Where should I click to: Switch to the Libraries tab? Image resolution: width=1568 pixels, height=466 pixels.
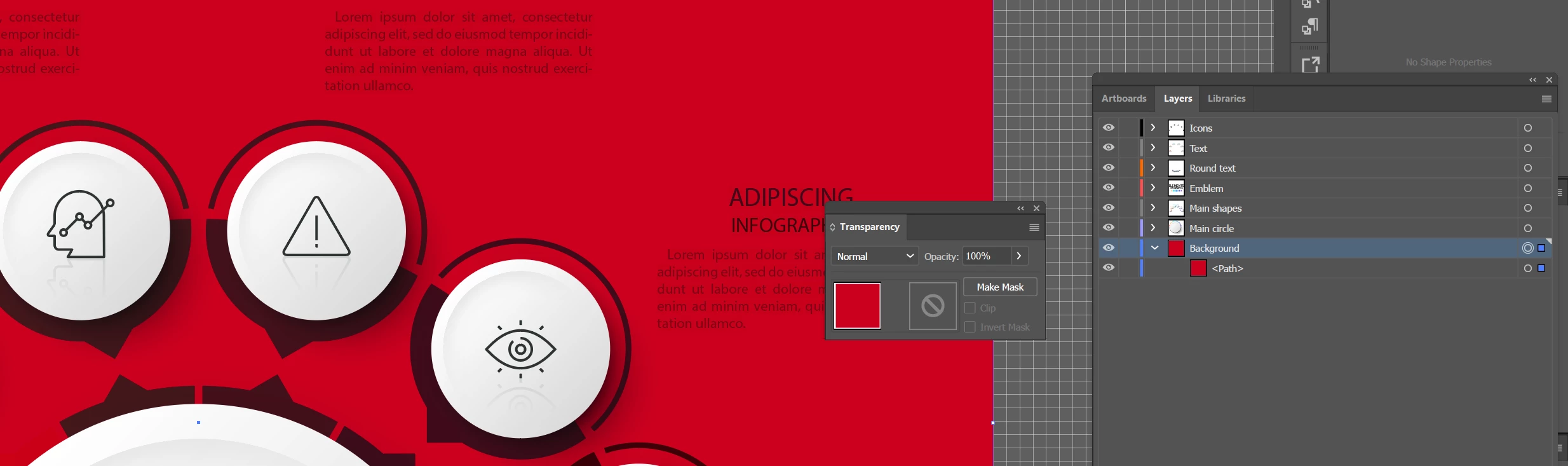coord(1226,99)
